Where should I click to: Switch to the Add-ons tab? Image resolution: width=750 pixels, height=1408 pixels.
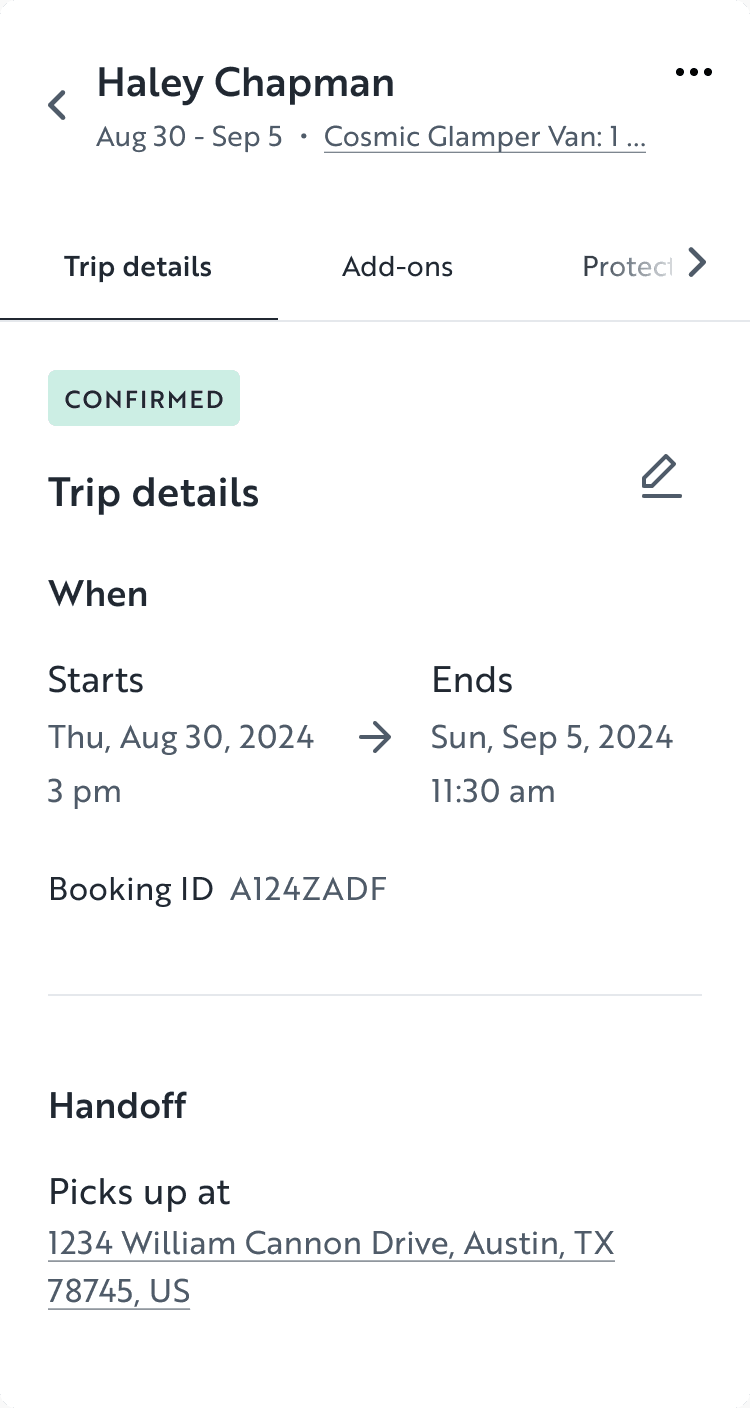click(x=397, y=266)
